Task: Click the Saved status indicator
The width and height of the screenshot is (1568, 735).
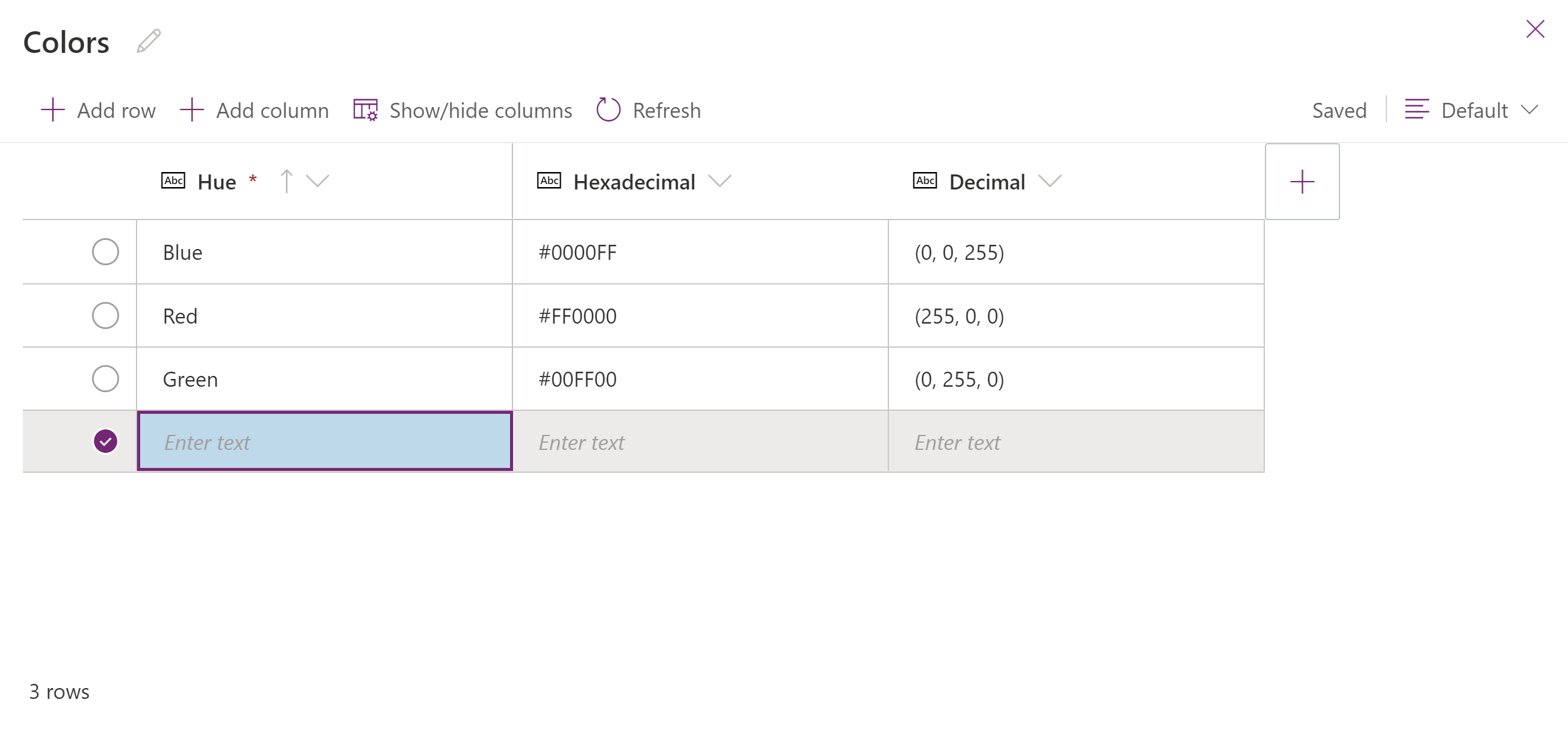Action: (x=1339, y=110)
